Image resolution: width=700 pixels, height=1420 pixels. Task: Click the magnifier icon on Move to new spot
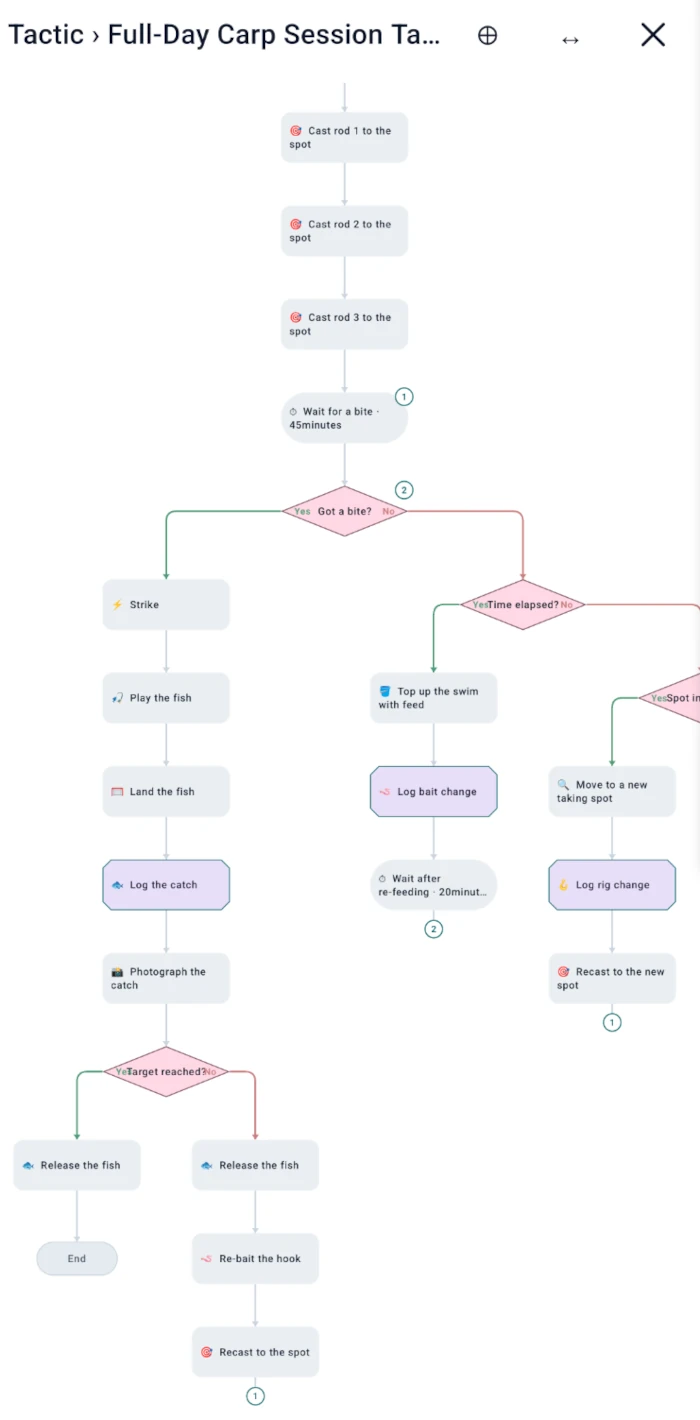(x=563, y=785)
